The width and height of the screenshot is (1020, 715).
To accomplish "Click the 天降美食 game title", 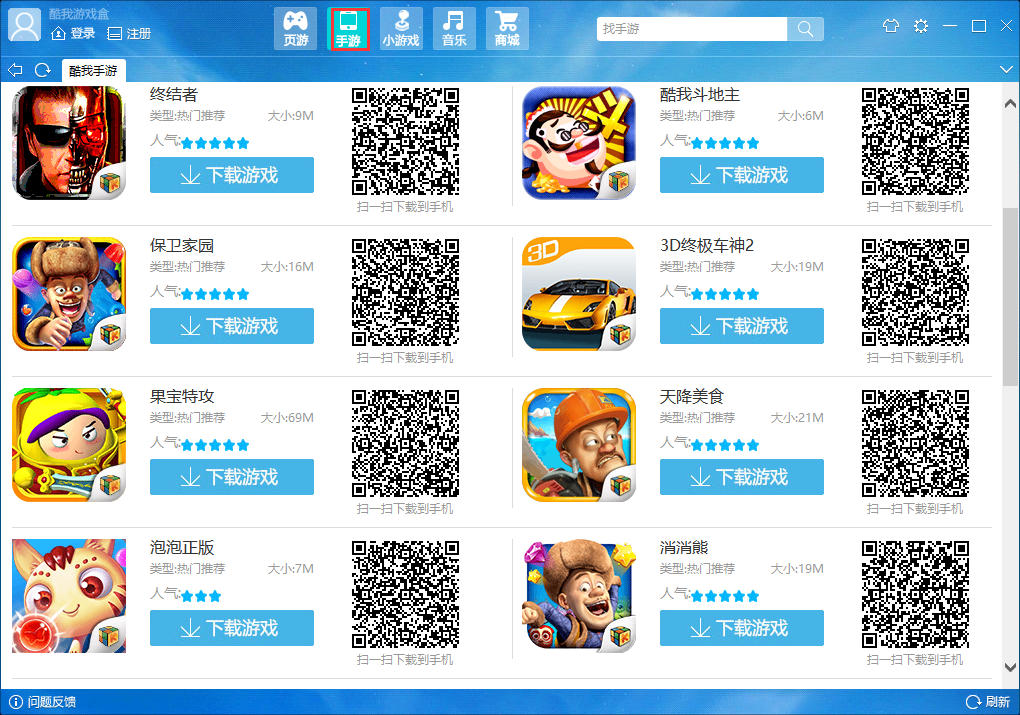I will pos(691,396).
